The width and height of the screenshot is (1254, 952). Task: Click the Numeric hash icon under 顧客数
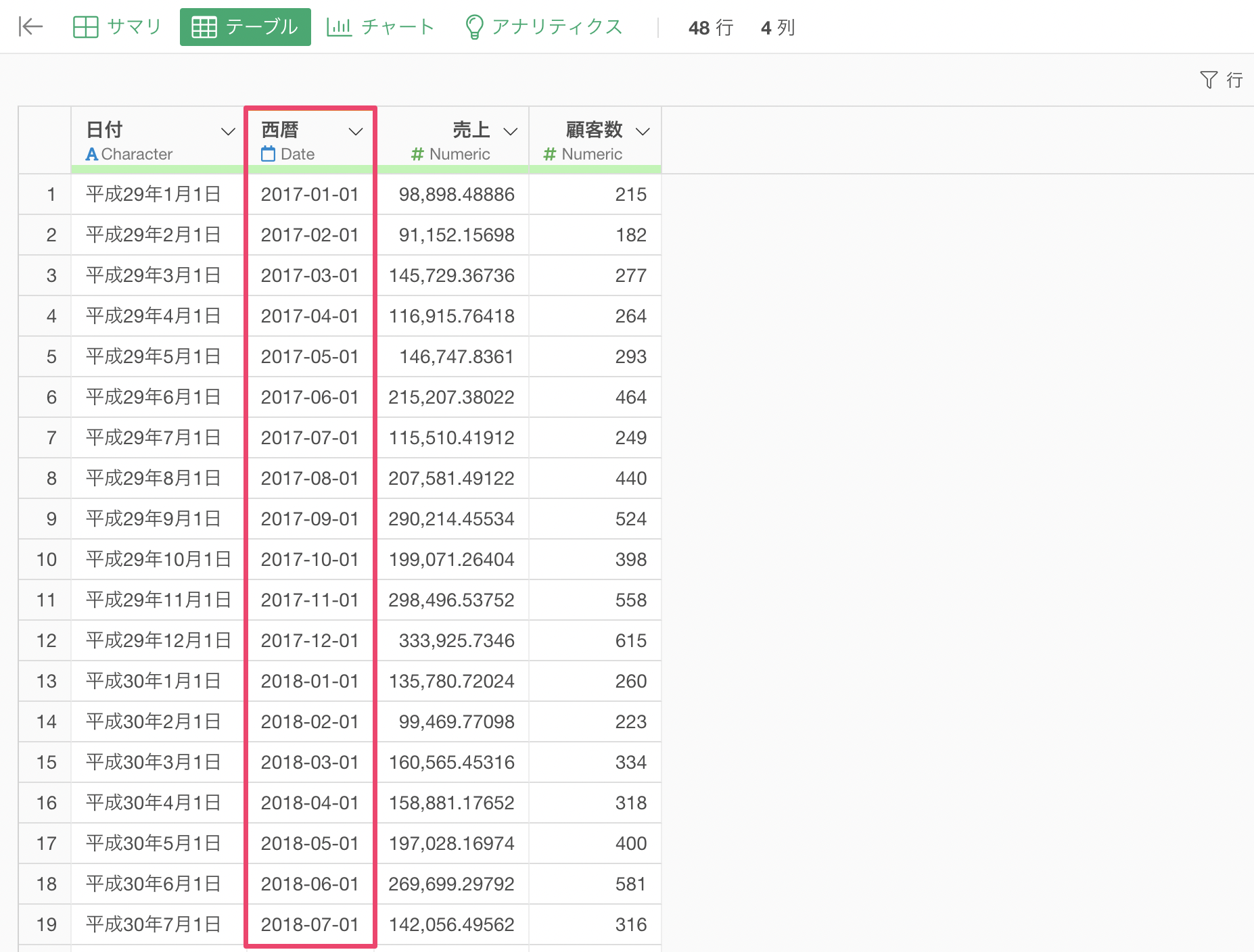click(x=550, y=154)
